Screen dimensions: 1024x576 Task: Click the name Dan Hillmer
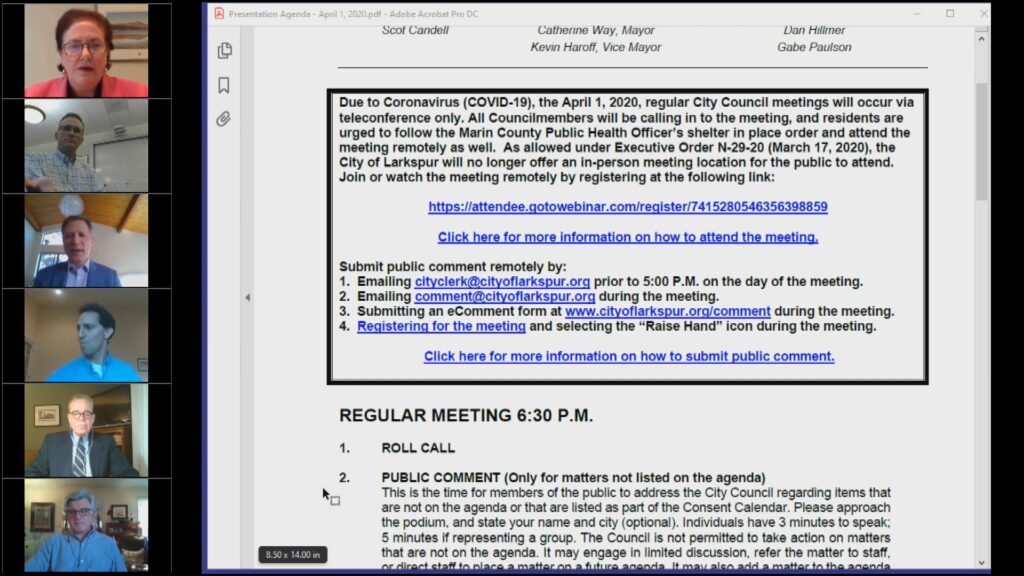tap(814, 30)
